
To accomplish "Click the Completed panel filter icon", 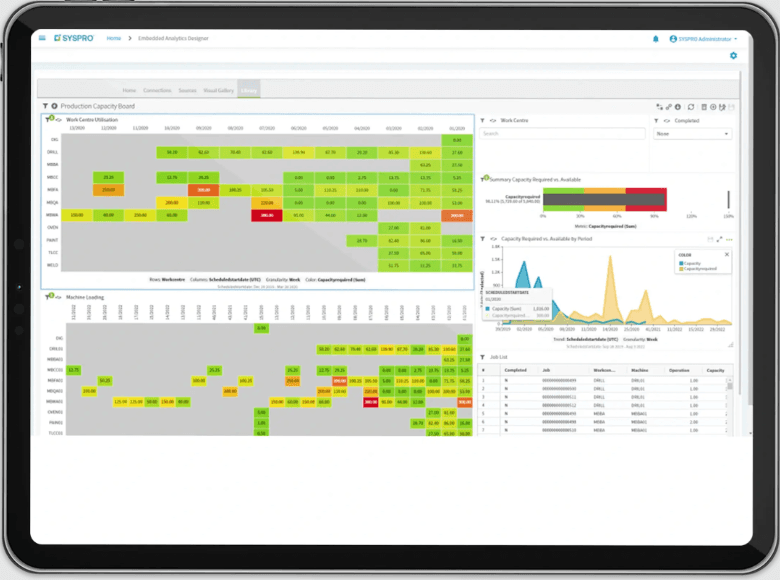I will [656, 121].
